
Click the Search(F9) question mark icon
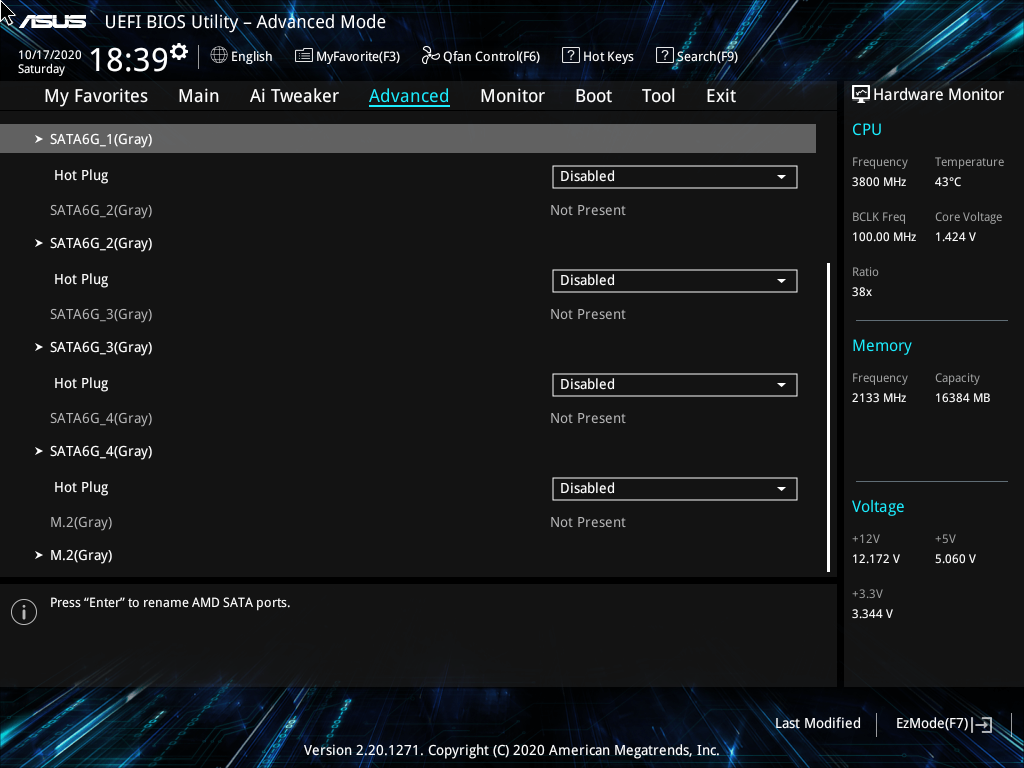pyautogui.click(x=664, y=56)
